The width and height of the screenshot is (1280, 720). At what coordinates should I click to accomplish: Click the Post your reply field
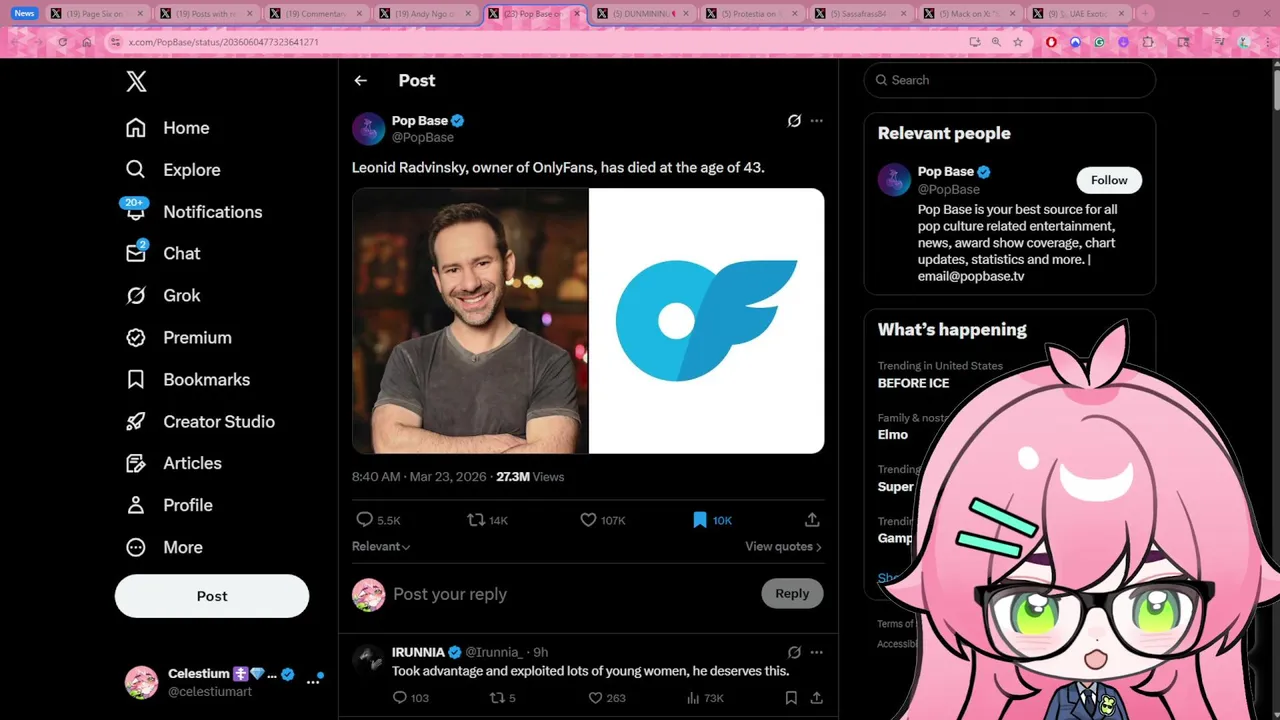570,594
